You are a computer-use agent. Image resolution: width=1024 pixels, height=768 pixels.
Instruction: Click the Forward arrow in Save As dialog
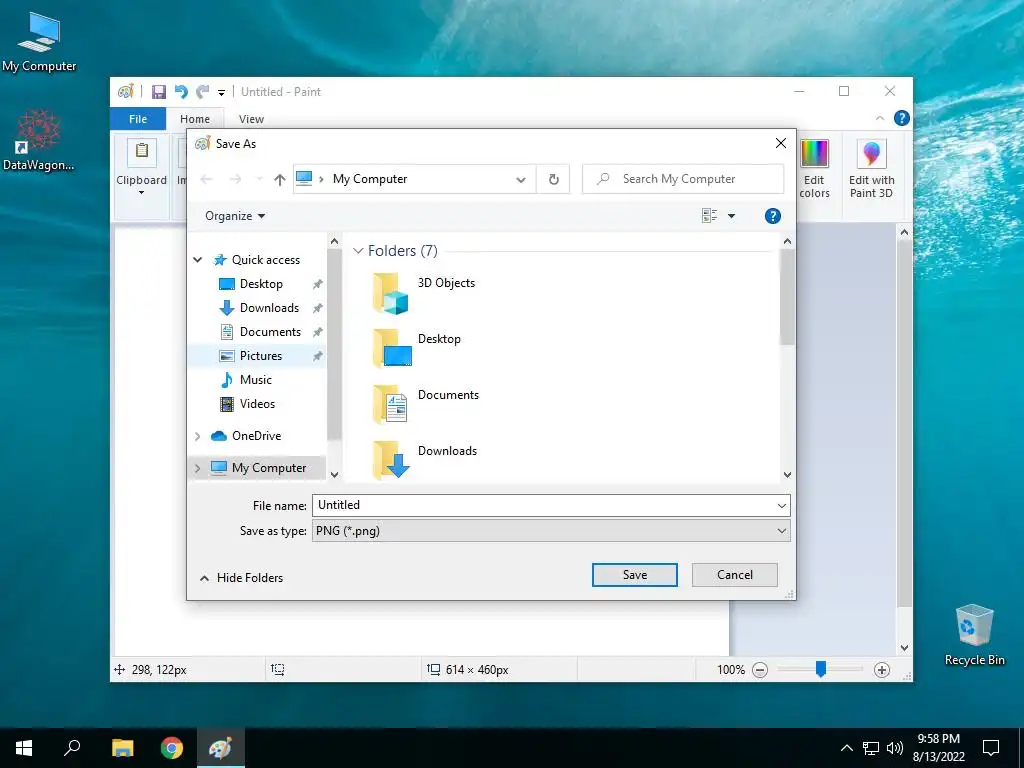(x=235, y=179)
